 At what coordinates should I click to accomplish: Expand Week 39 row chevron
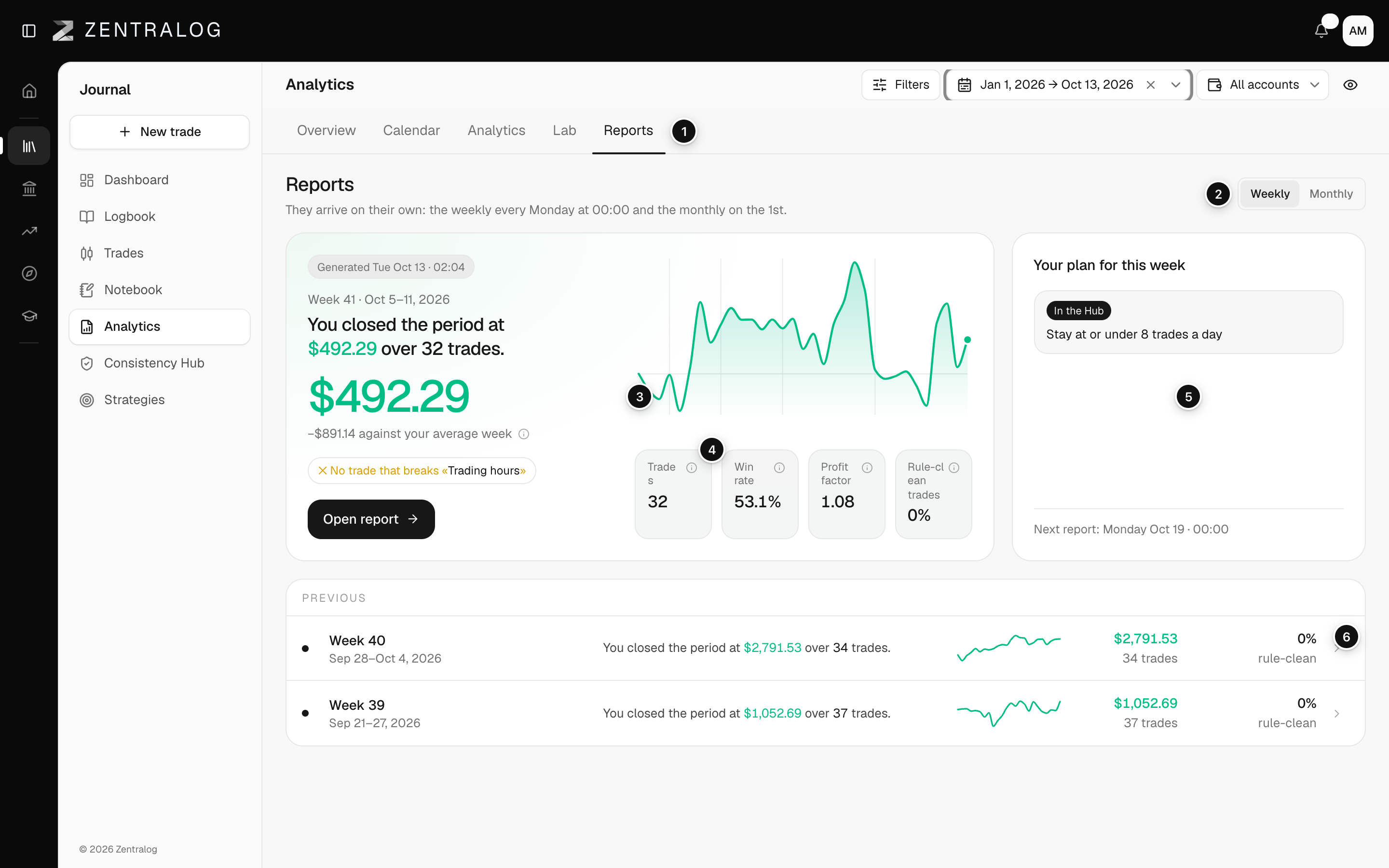pyautogui.click(x=1337, y=714)
